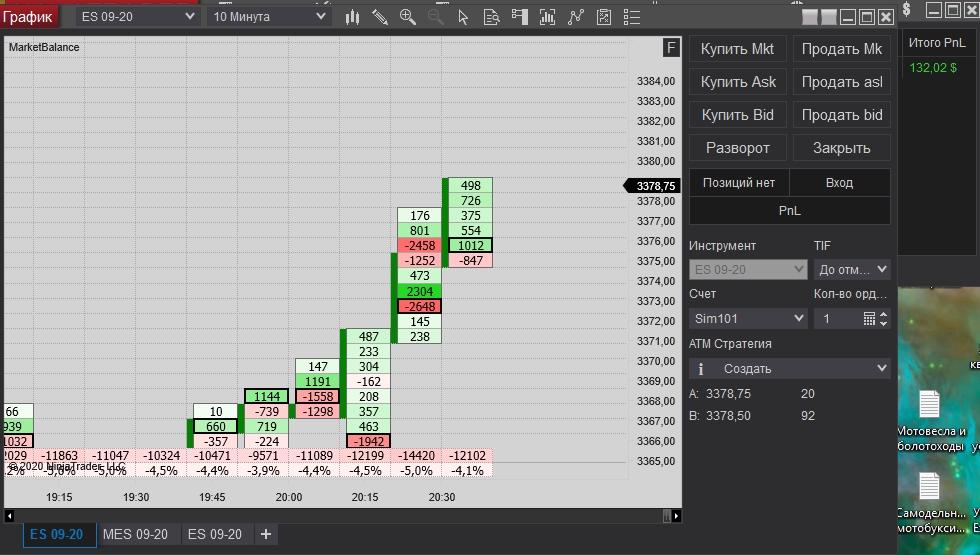Image resolution: width=980 pixels, height=555 pixels.
Task: Click the Итого PnL column header
Action: tap(936, 43)
